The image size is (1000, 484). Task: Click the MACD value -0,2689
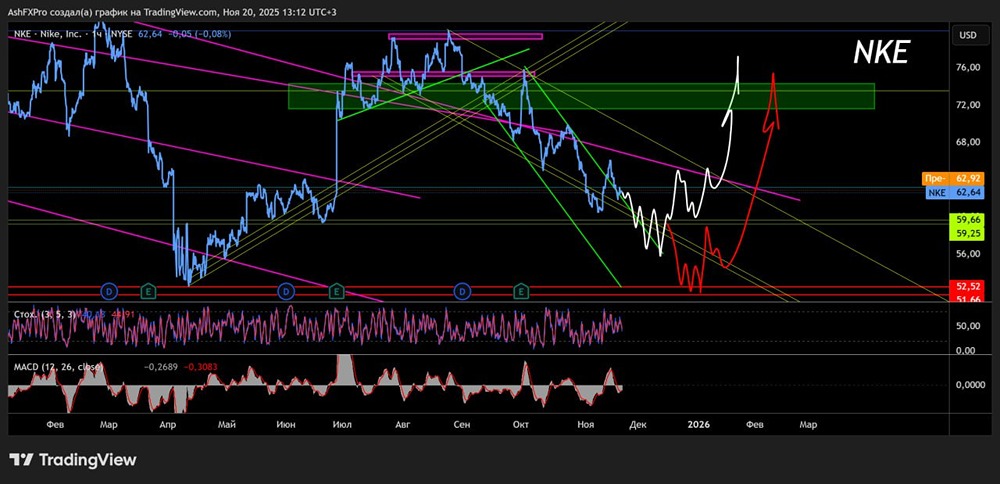[159, 367]
